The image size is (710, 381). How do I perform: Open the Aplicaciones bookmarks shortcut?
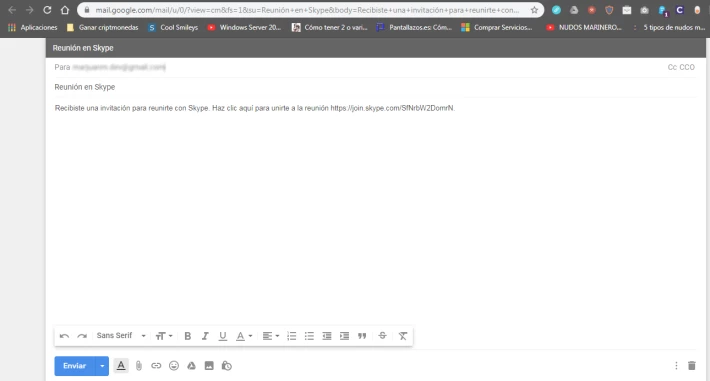click(33, 28)
